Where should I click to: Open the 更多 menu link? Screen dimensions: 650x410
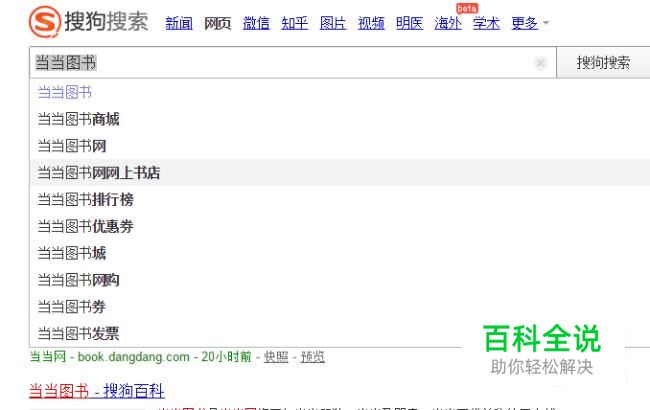pos(524,23)
